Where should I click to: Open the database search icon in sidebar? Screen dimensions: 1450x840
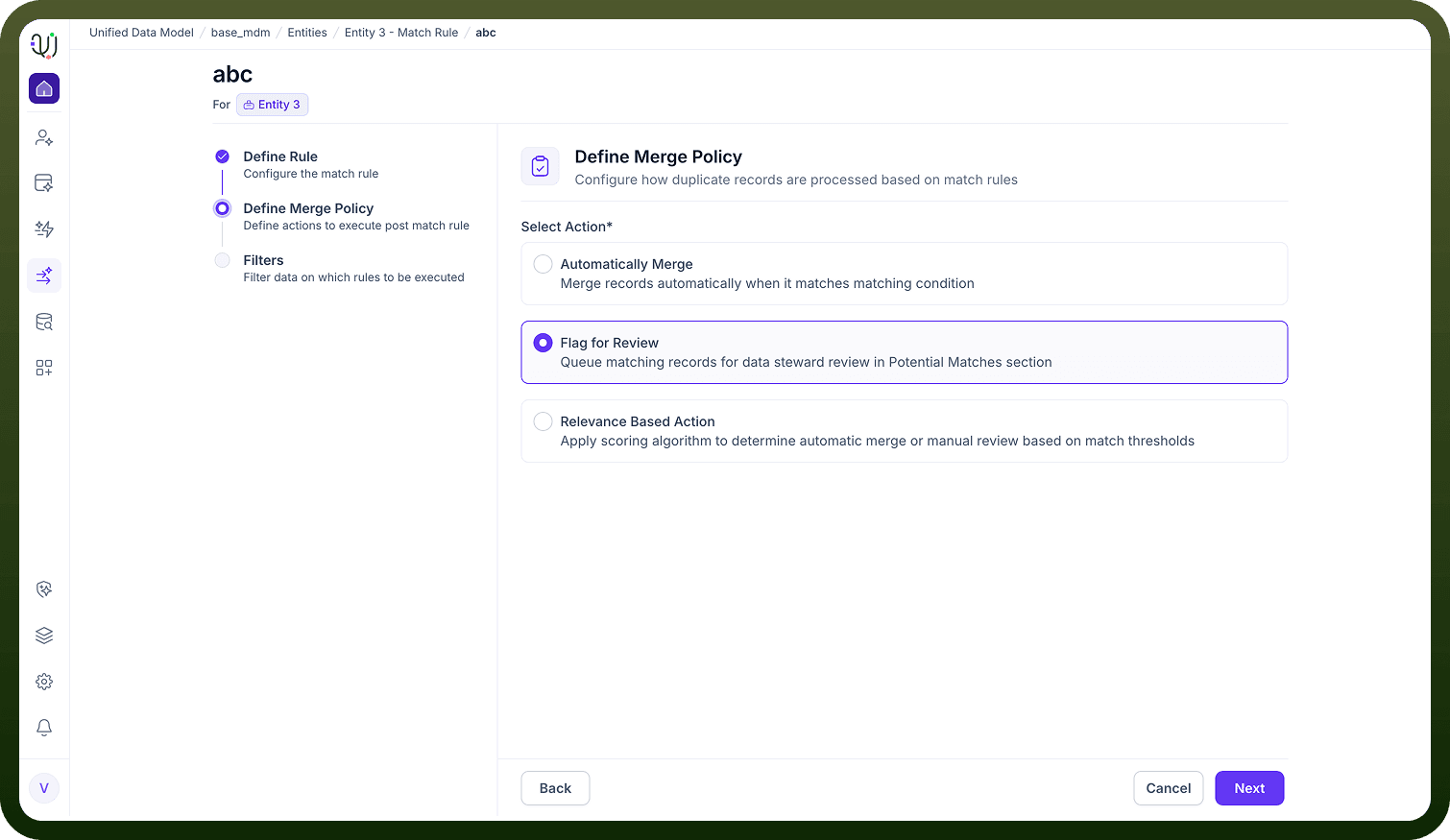(44, 322)
